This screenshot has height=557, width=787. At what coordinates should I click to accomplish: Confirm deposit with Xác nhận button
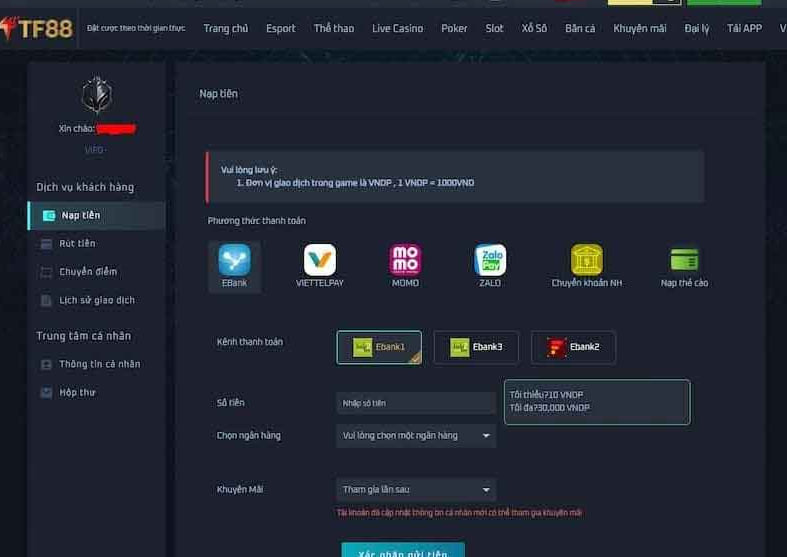pyautogui.click(x=403, y=550)
